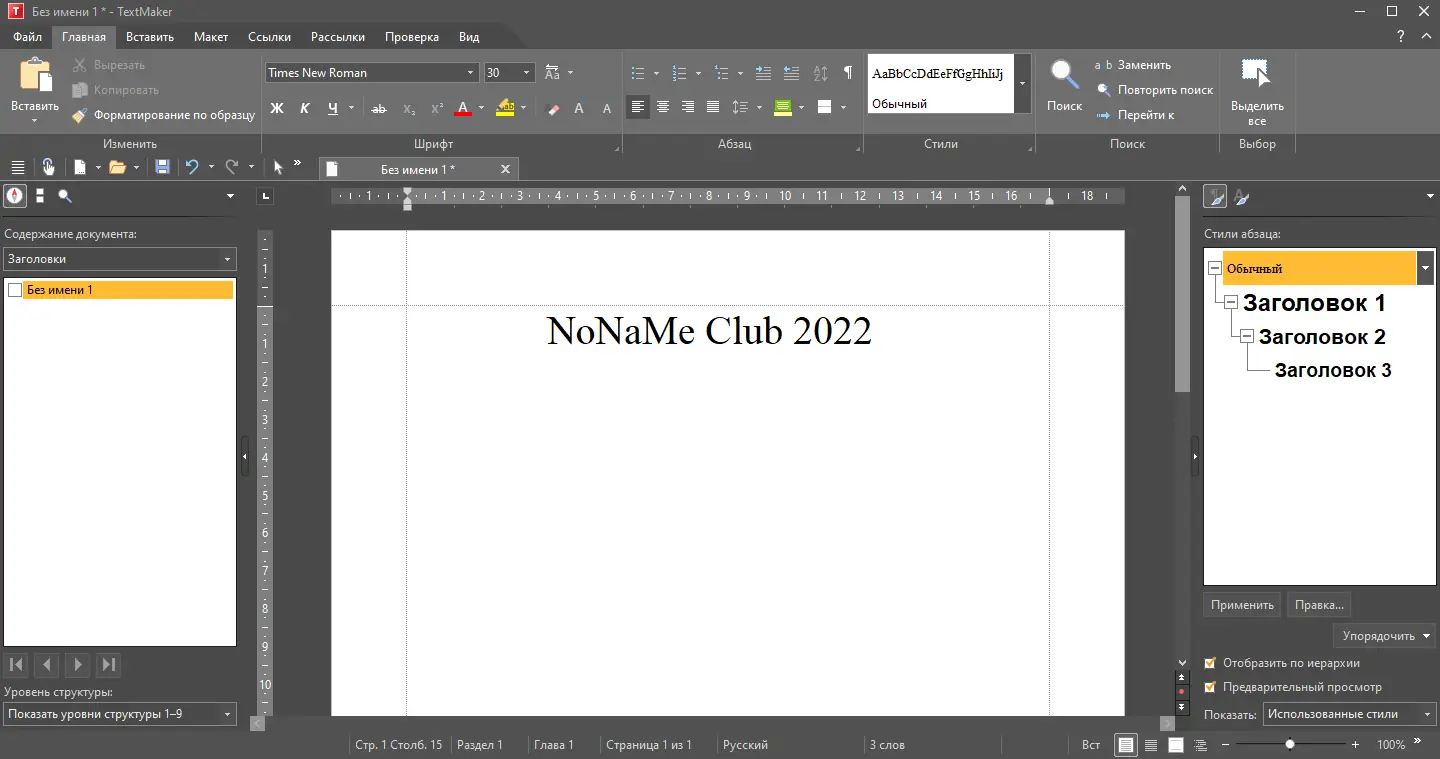
Task: Open the Times New Roman font dropdown
Action: pos(471,73)
